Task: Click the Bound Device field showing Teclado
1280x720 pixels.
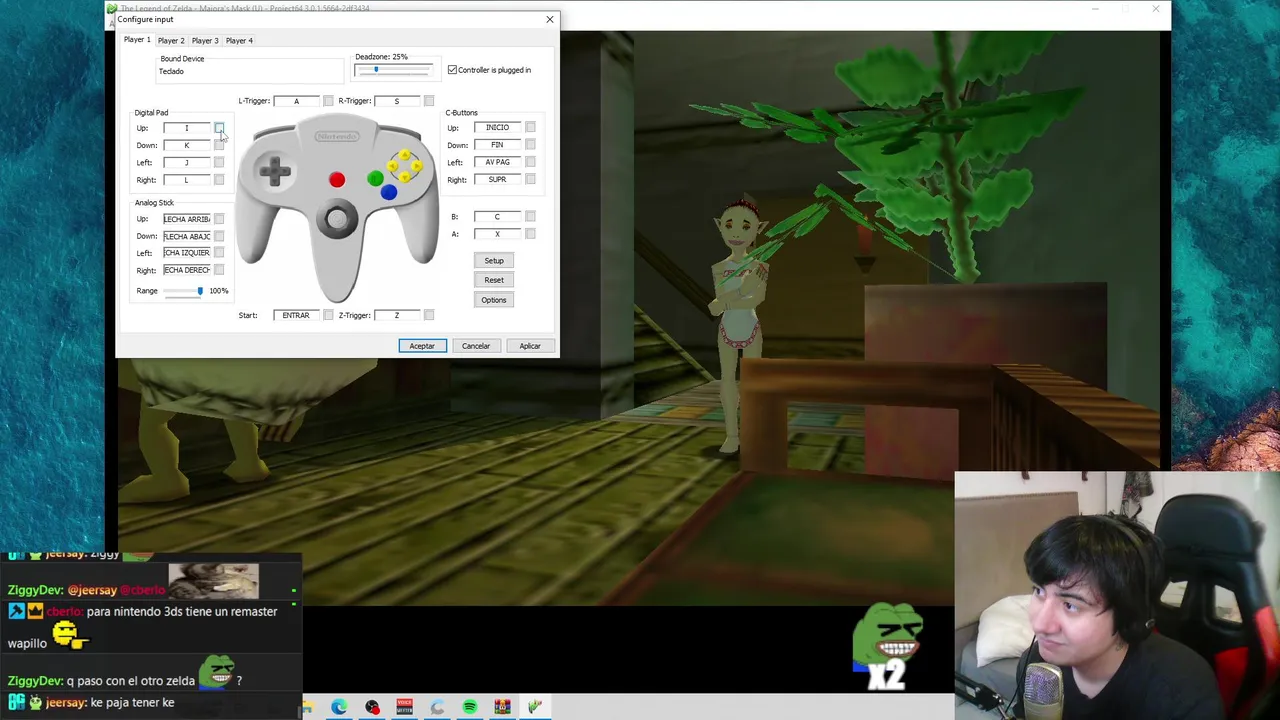Action: [x=250, y=71]
